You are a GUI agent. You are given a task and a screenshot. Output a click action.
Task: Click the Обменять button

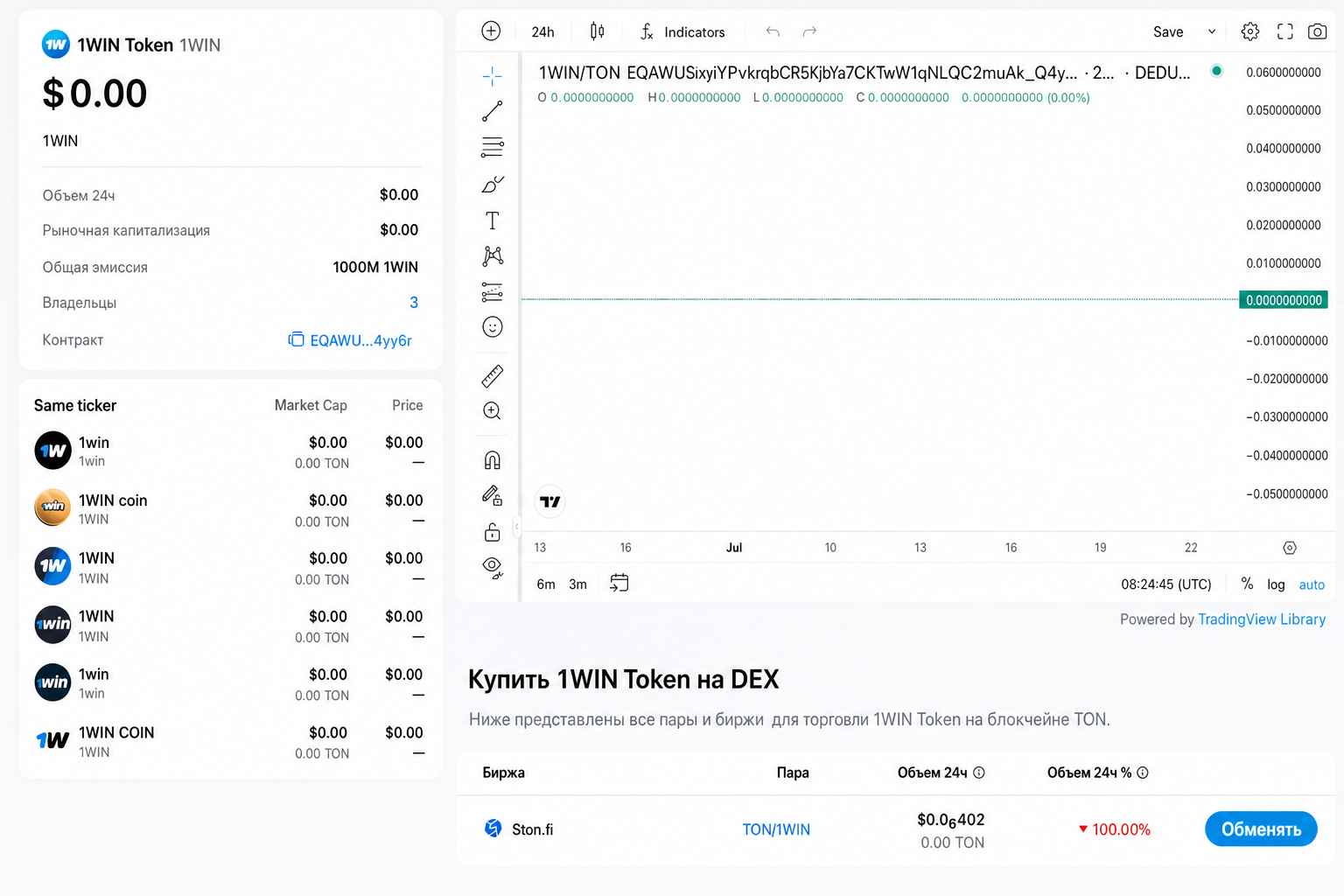click(1261, 829)
